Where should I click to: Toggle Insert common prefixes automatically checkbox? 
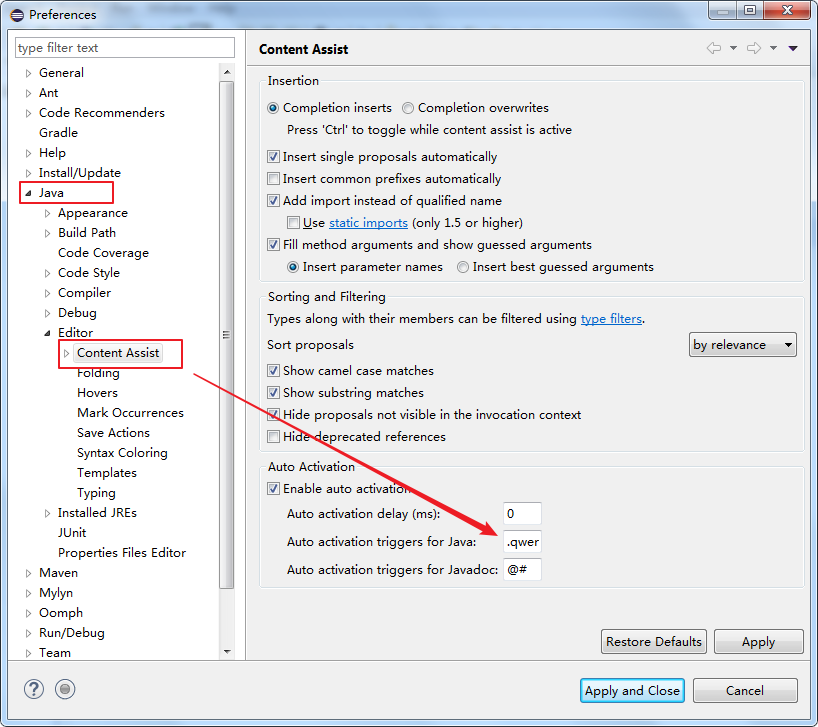click(x=273, y=178)
